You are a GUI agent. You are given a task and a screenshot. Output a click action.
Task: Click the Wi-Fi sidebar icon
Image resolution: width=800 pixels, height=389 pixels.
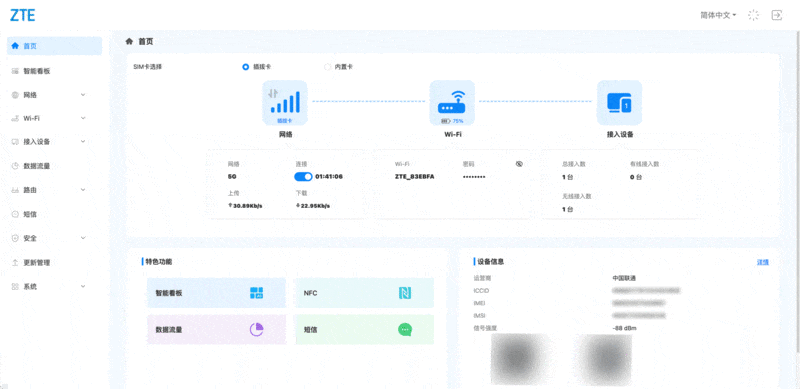click(15, 118)
